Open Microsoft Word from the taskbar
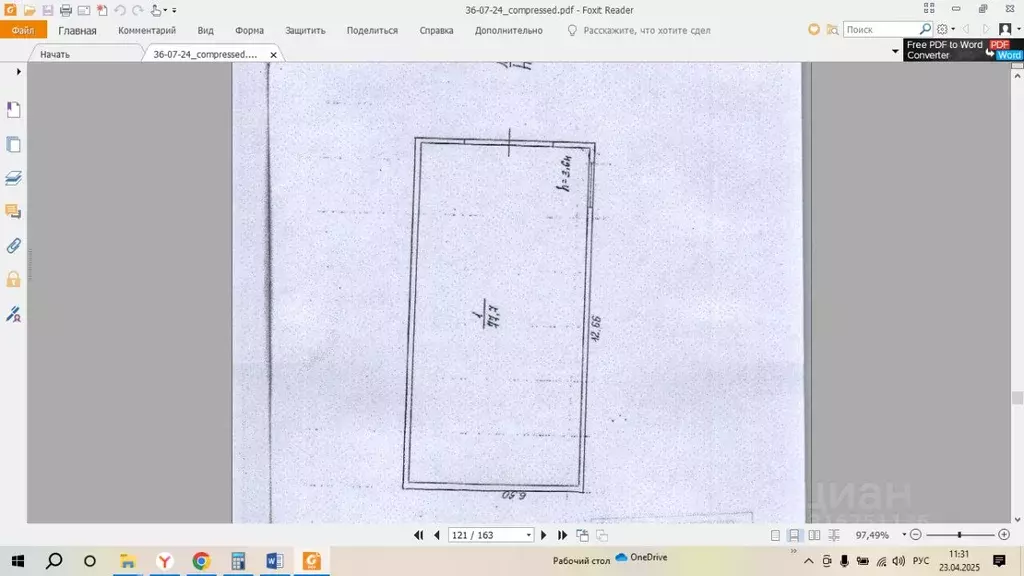The image size is (1024, 576). click(275, 561)
